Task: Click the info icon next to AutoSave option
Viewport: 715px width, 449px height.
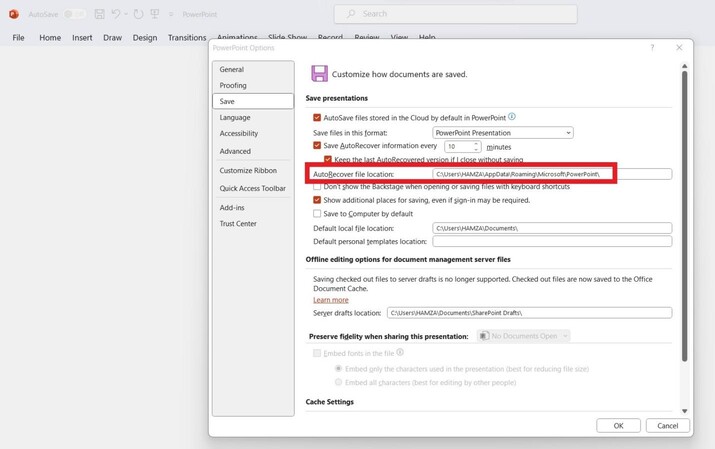Action: 512,117
